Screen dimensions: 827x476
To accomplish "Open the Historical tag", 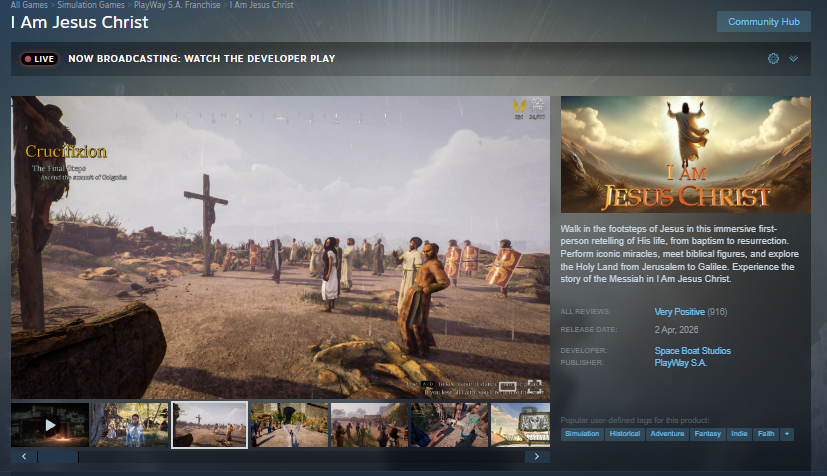I will tap(625, 434).
